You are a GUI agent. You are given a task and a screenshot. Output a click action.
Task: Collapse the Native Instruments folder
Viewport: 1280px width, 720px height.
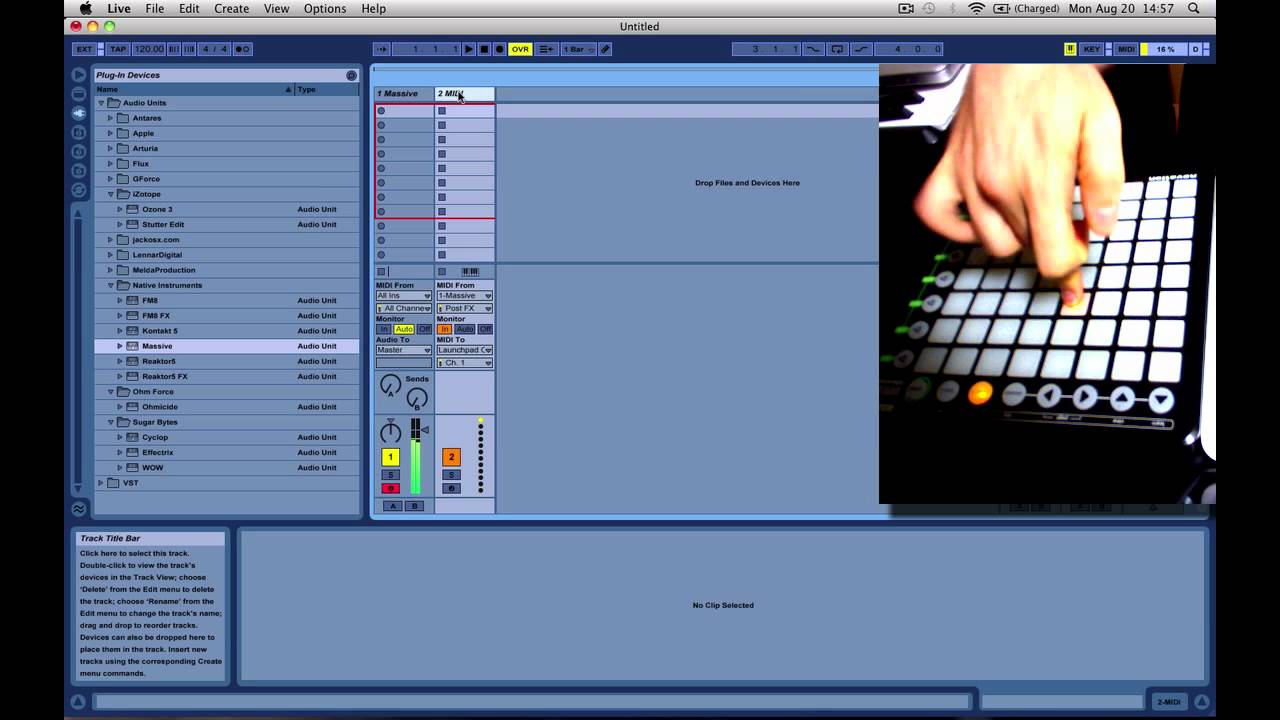(x=110, y=285)
